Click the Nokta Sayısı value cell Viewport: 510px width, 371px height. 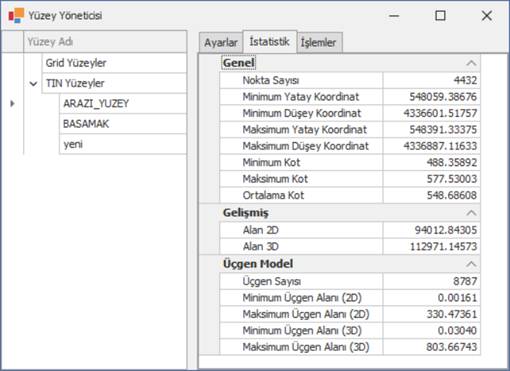tap(432, 80)
